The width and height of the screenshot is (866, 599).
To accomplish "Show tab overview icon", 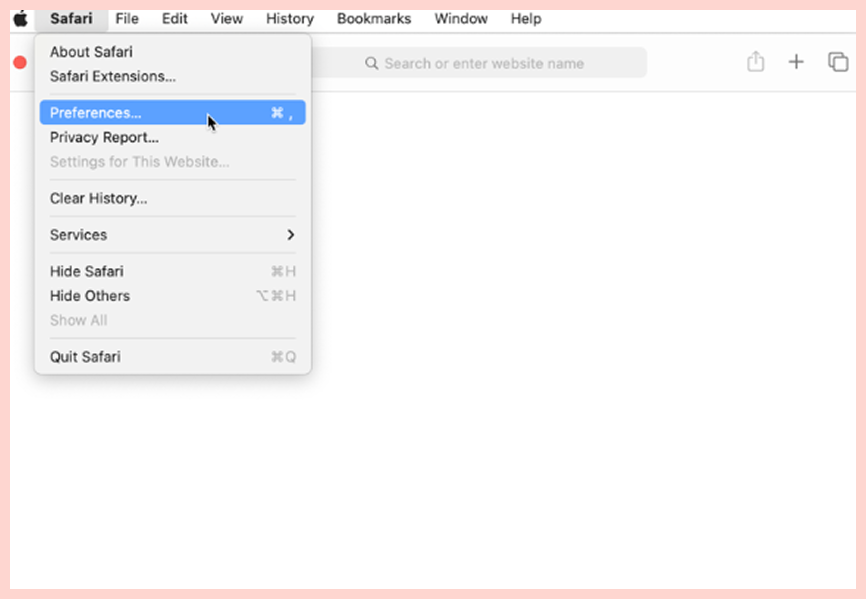I will point(838,62).
